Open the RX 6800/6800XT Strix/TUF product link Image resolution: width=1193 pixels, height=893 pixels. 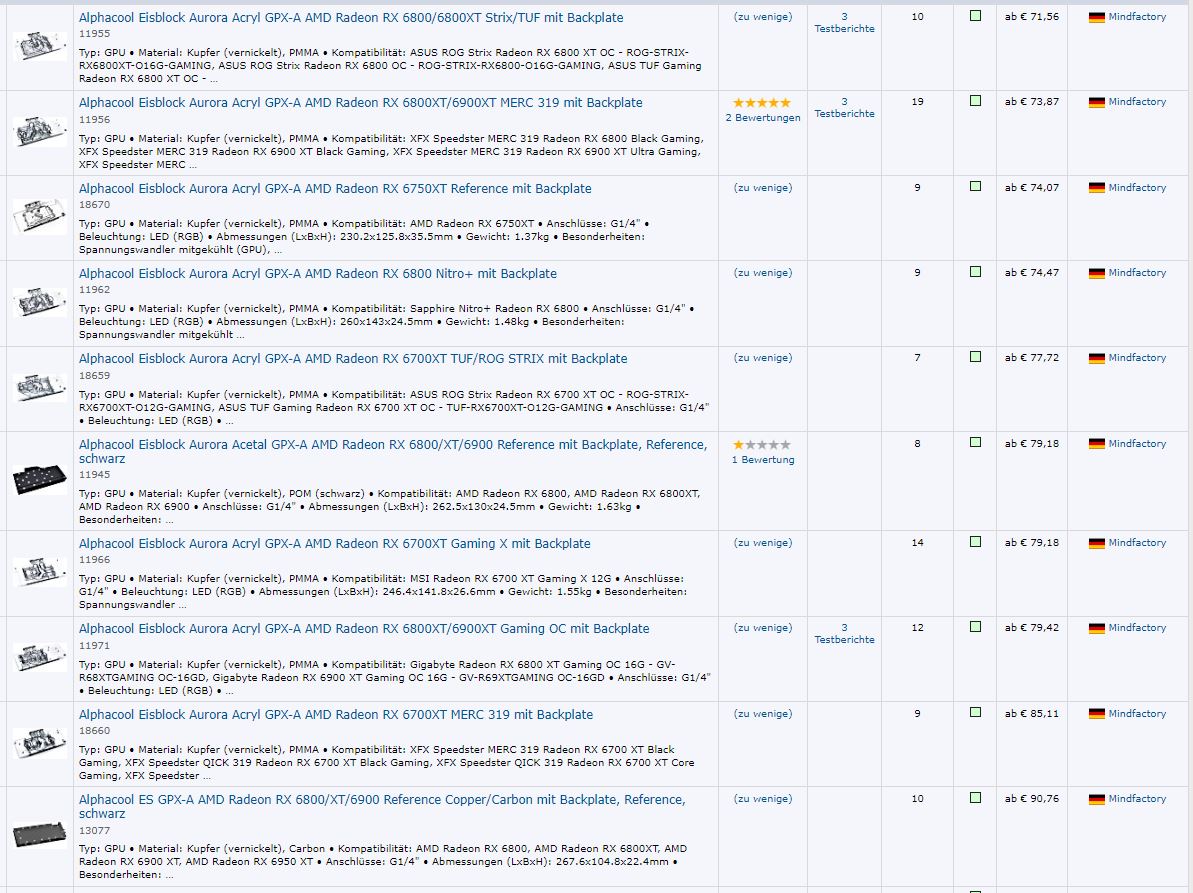[351, 17]
